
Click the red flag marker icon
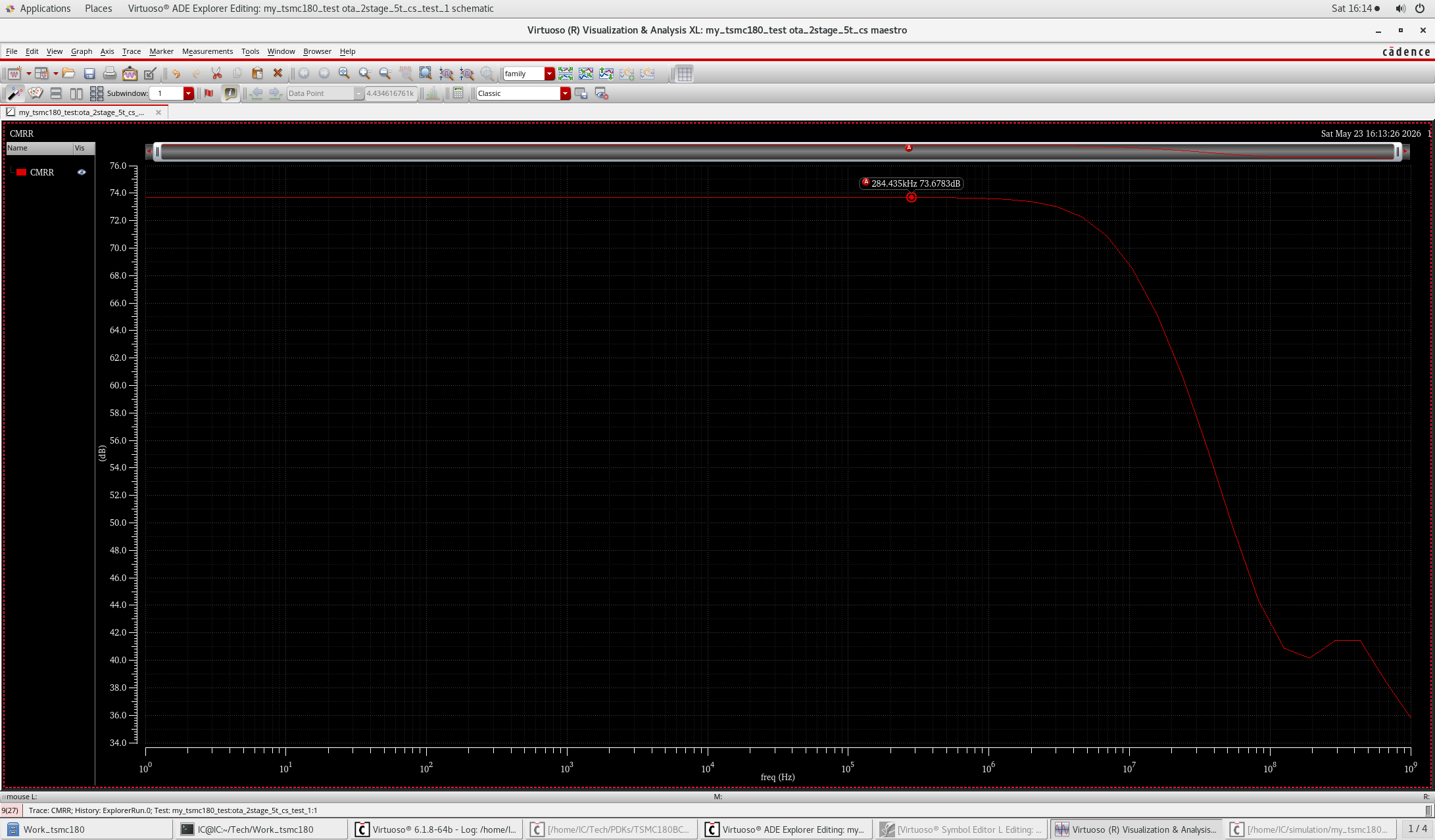coord(209,93)
